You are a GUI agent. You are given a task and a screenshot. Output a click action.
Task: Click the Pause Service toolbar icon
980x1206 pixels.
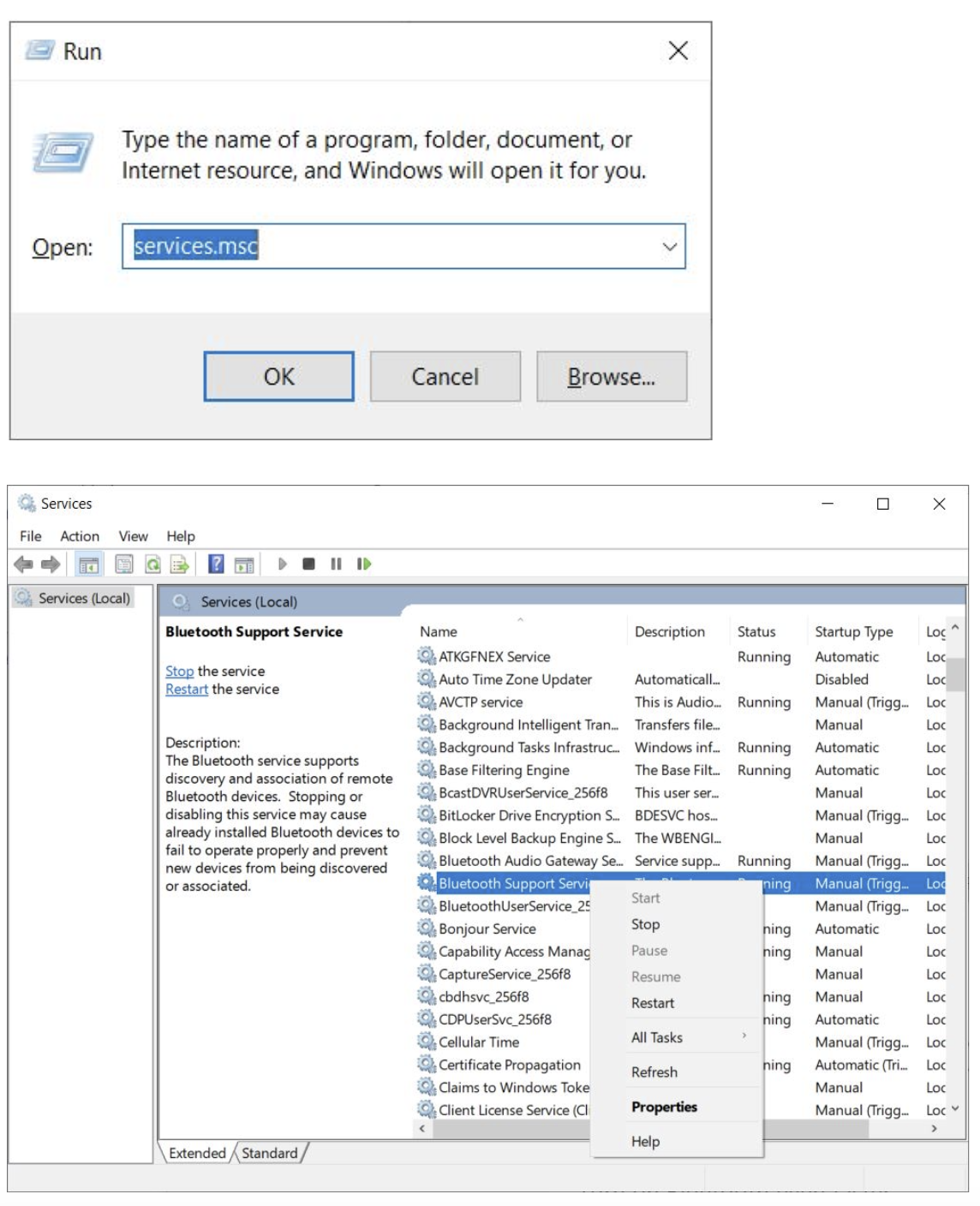coord(336,564)
